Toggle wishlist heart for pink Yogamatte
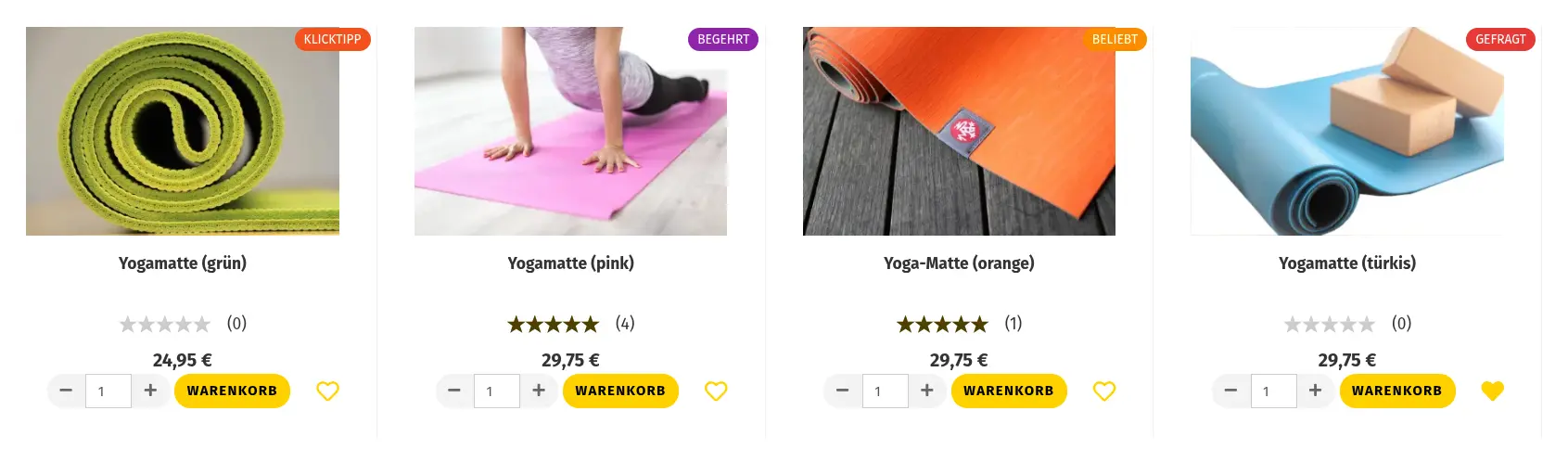 tap(716, 391)
